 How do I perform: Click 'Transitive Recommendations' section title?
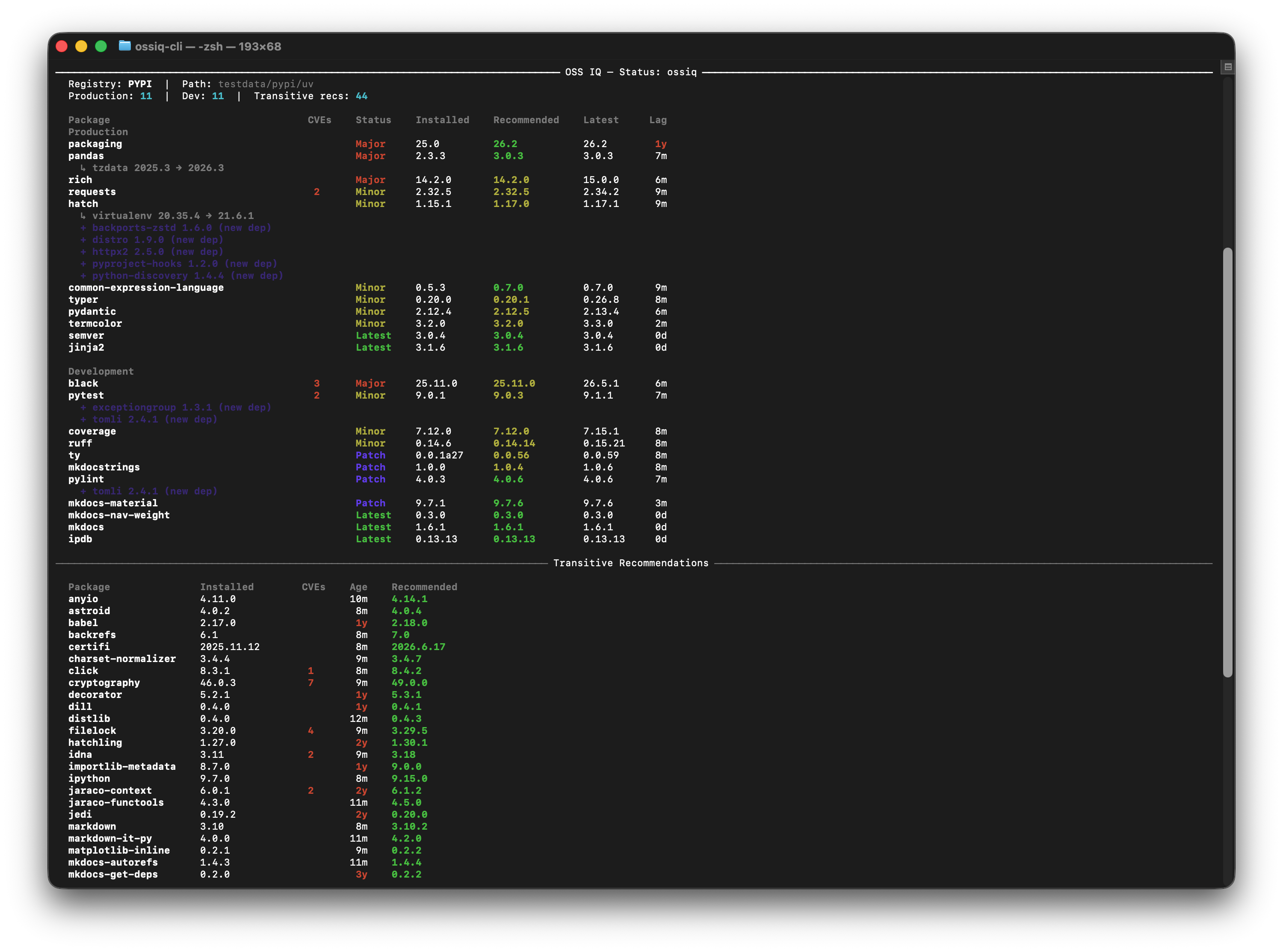point(631,564)
